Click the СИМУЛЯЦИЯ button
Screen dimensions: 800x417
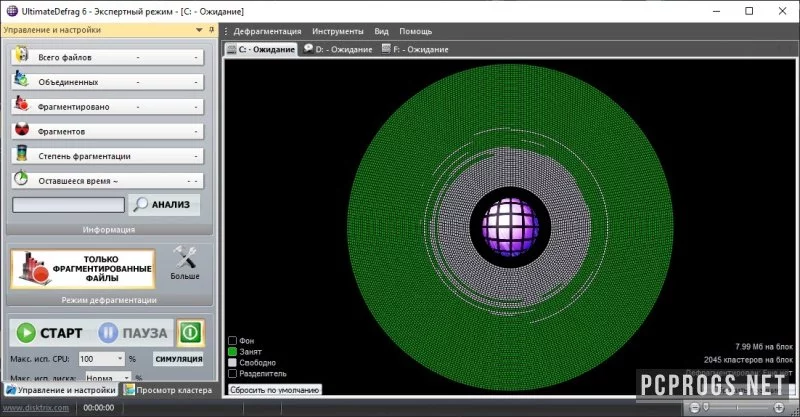click(x=179, y=359)
